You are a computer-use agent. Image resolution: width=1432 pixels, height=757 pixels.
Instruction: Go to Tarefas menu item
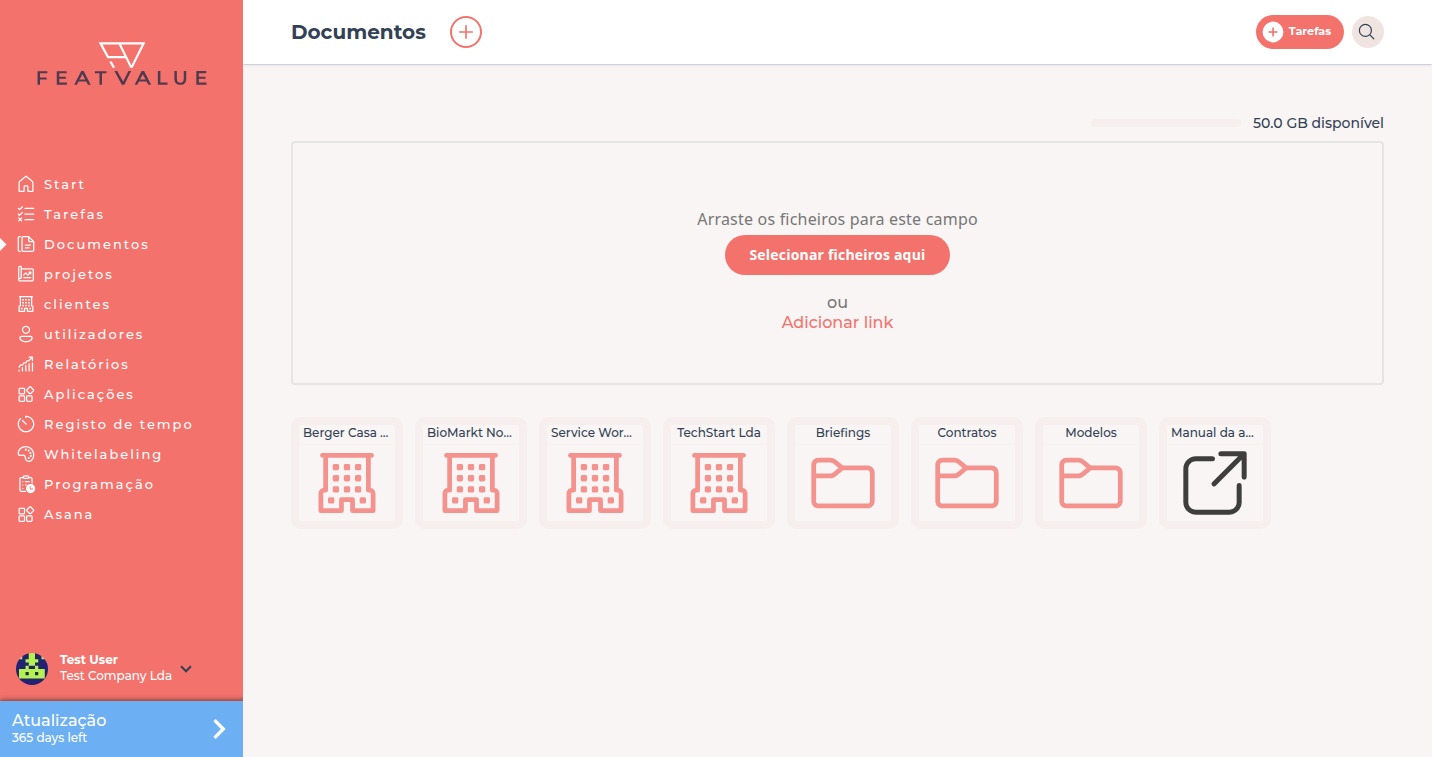pyautogui.click(x=74, y=214)
